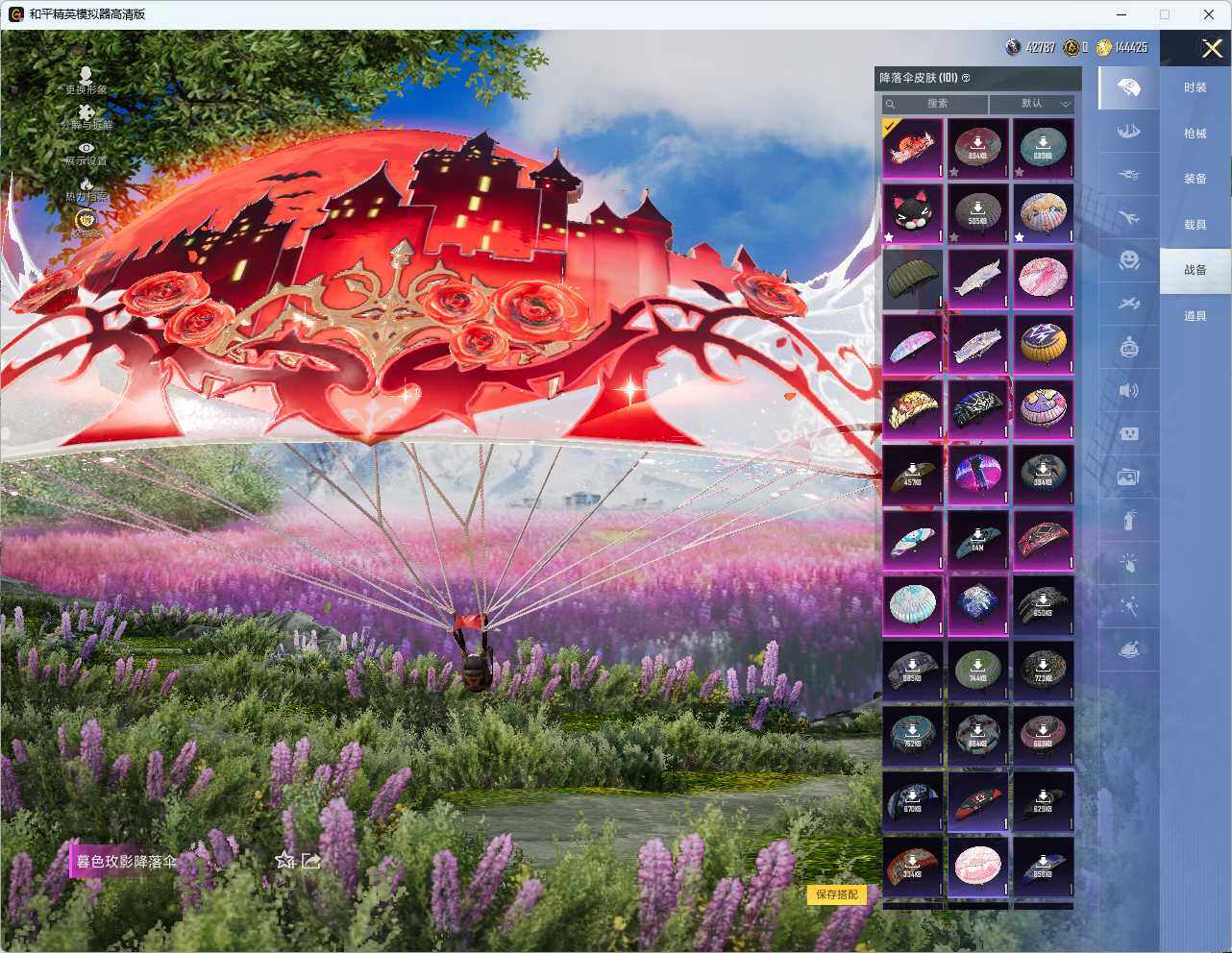Open the 热力档案 flame icon
Image resolution: width=1232 pixels, height=953 pixels.
86,183
